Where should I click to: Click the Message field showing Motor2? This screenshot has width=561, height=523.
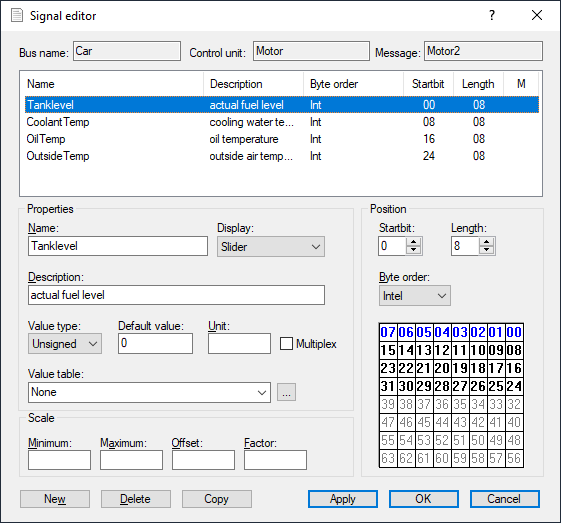483,51
